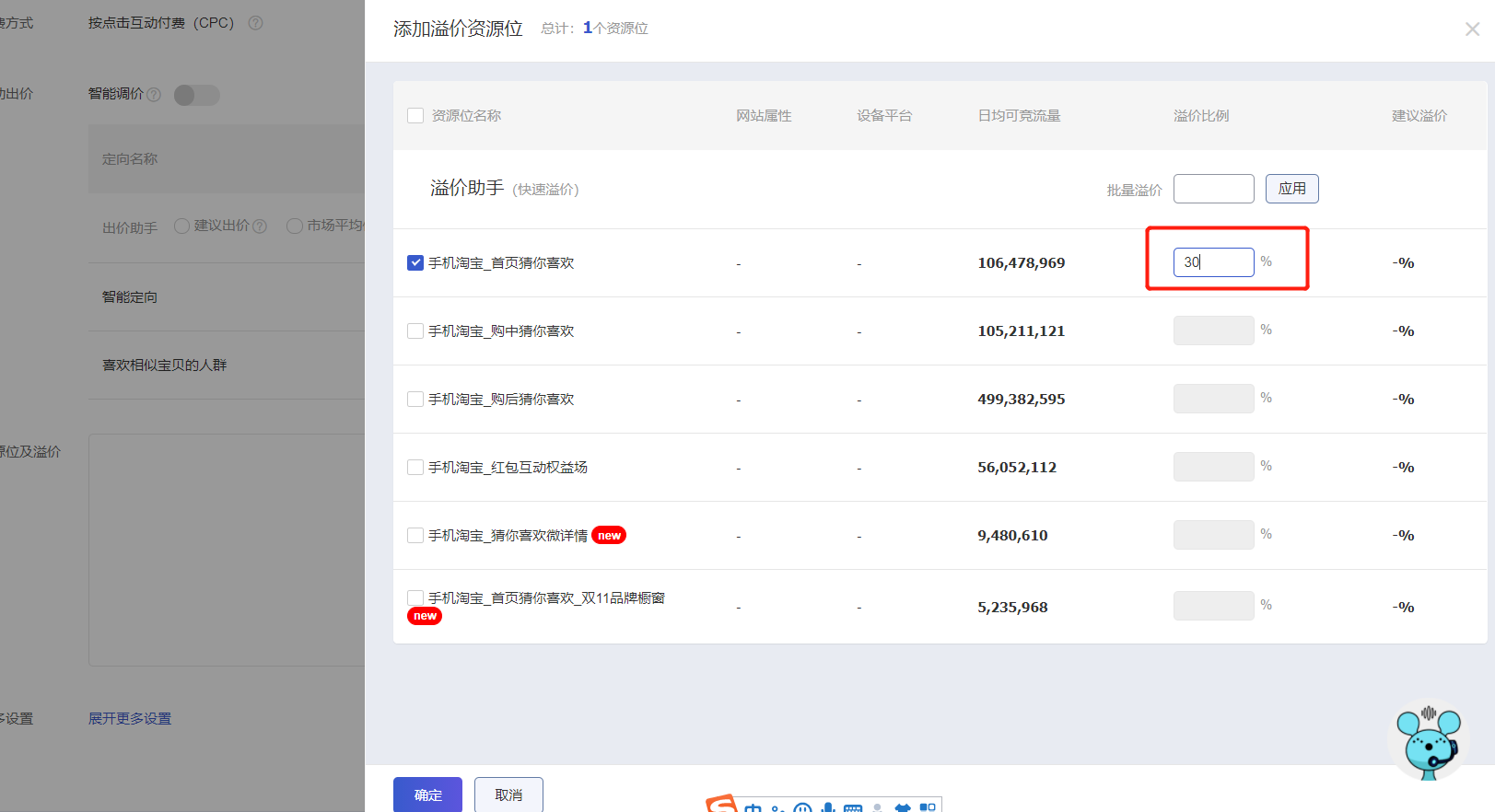Open the 展开更多设置 link
Viewport: 1495px width, 812px height.
130,718
